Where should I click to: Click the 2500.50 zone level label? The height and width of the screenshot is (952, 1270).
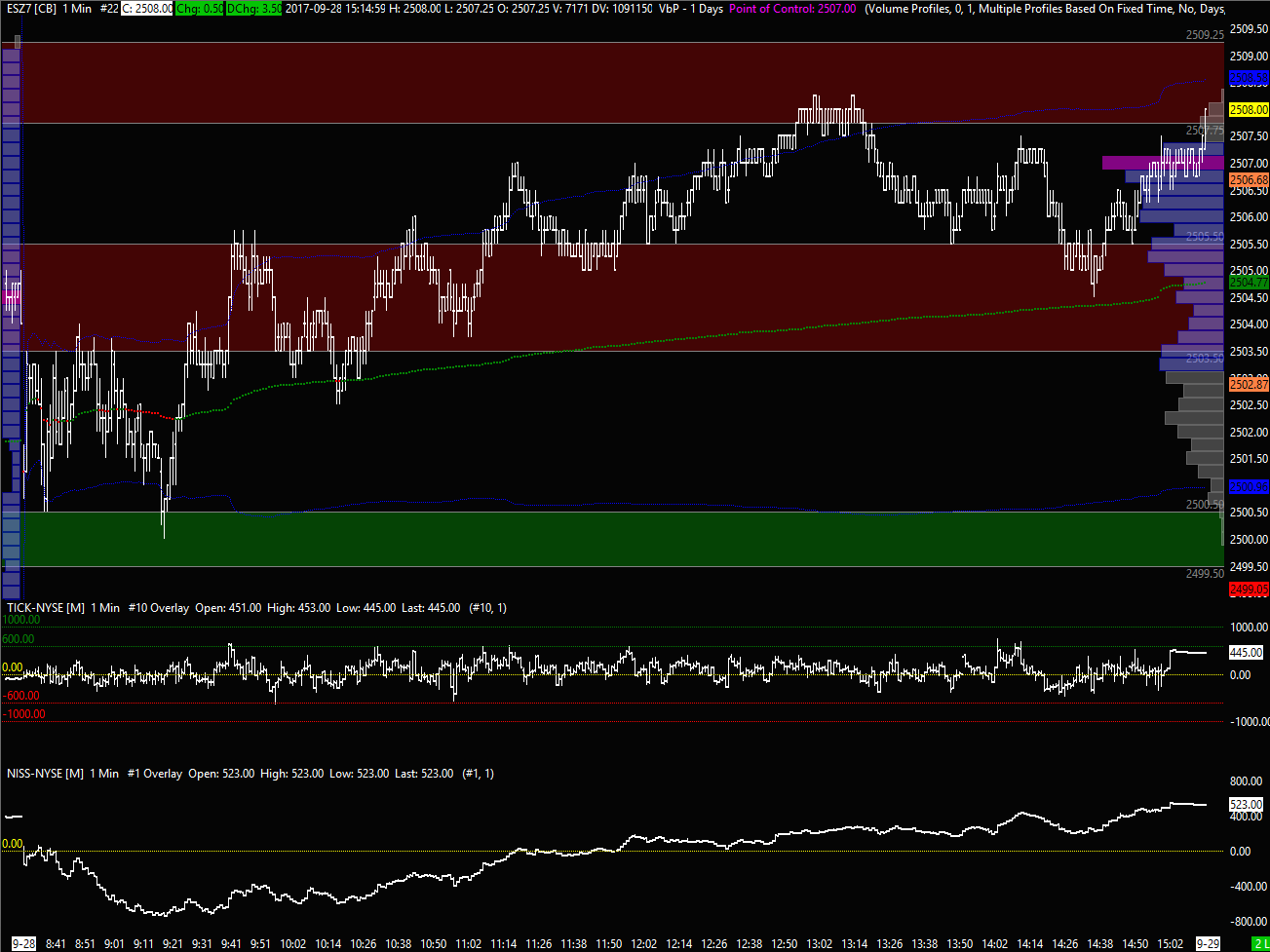(1205, 505)
